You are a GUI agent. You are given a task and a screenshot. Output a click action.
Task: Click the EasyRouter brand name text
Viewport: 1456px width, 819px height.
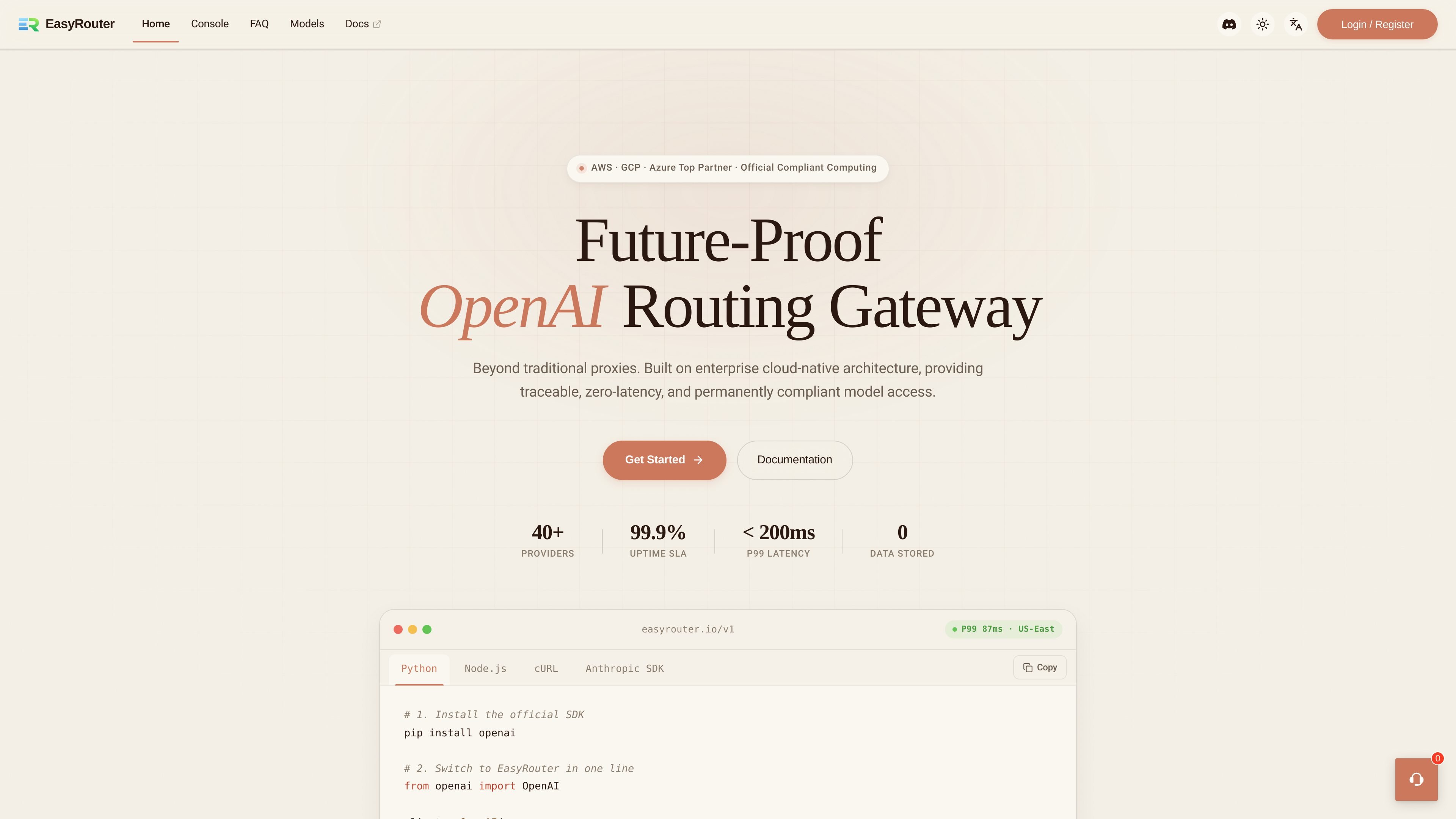[x=80, y=24]
